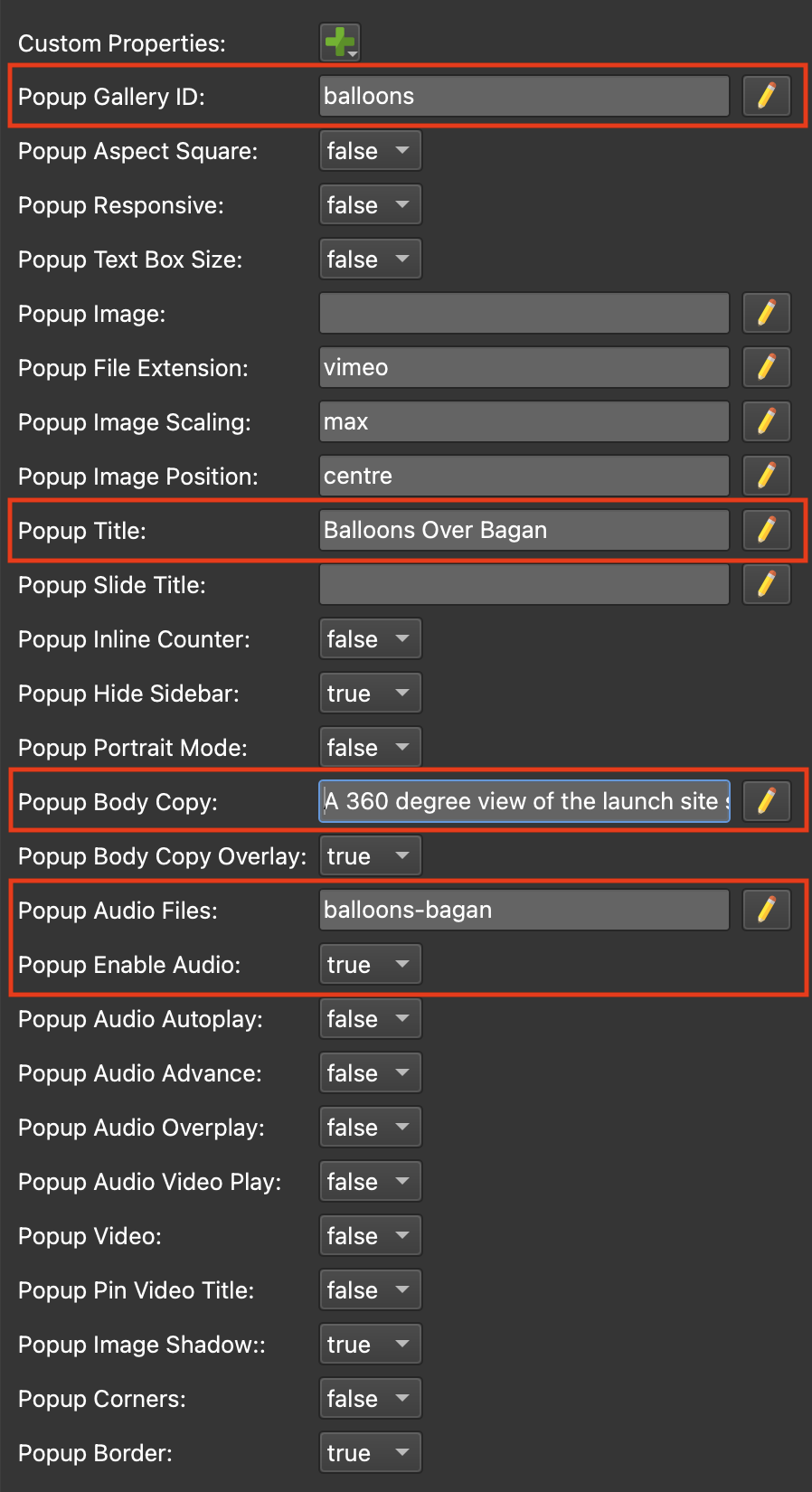Edit Popup Audio Files with pencil icon
The height and width of the screenshot is (1492, 812).
click(x=767, y=910)
